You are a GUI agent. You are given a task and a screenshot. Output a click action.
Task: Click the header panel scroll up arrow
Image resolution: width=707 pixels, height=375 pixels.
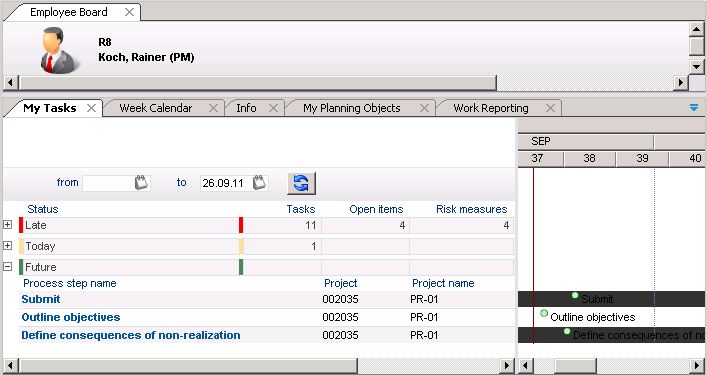pos(697,29)
